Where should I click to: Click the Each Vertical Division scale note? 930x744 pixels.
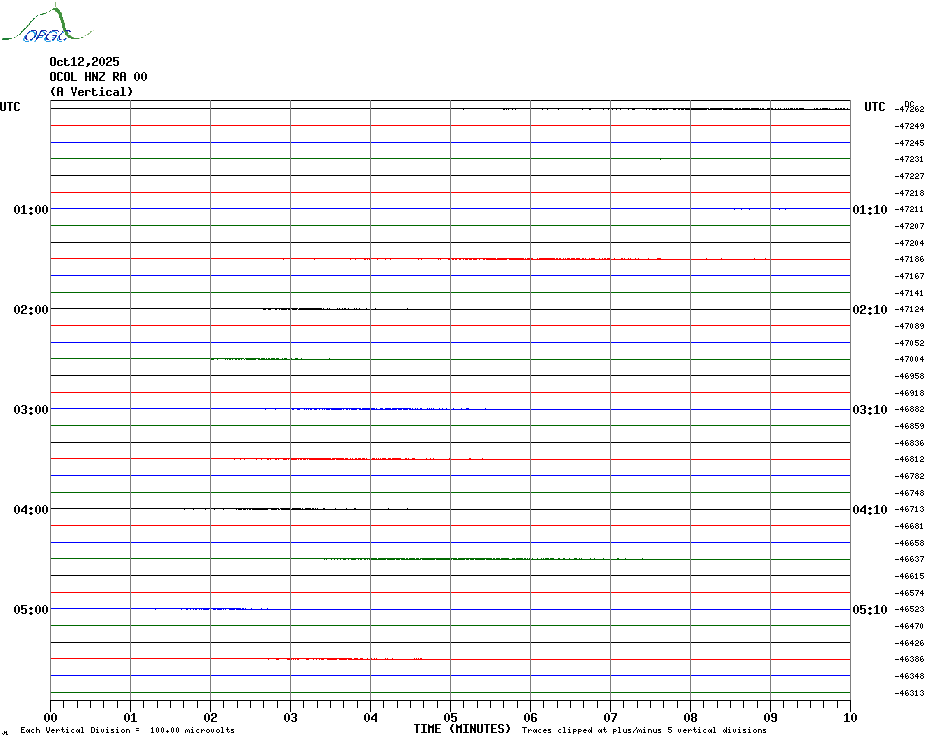127,731
